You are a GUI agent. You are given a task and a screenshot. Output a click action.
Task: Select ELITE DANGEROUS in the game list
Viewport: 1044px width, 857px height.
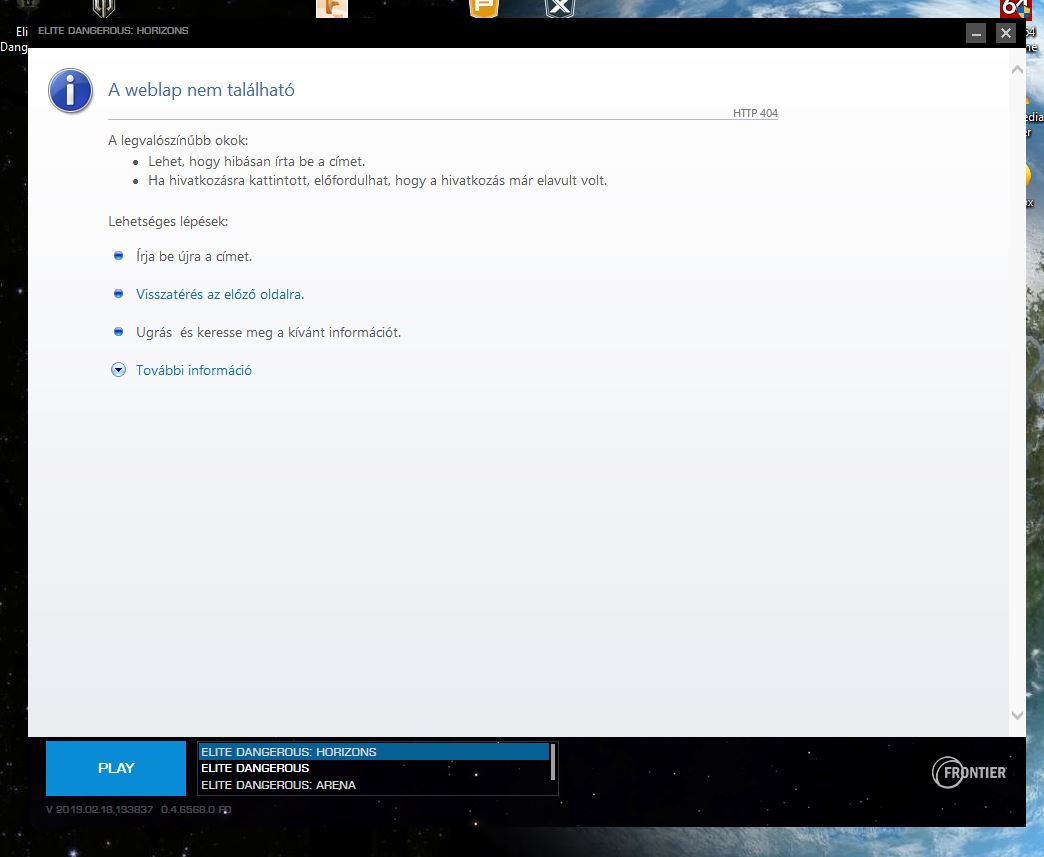[374, 768]
